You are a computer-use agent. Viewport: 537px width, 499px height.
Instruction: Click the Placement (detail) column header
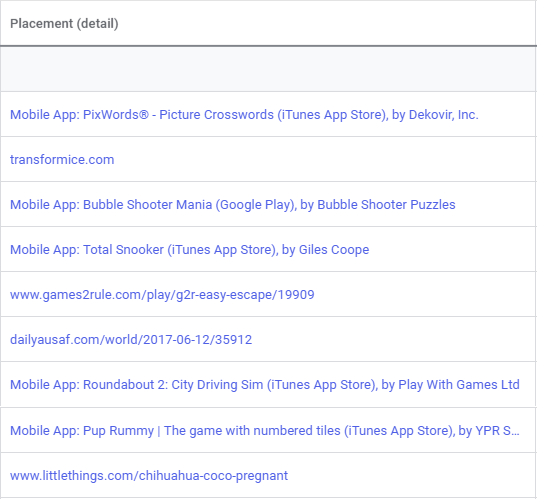pyautogui.click(x=64, y=24)
